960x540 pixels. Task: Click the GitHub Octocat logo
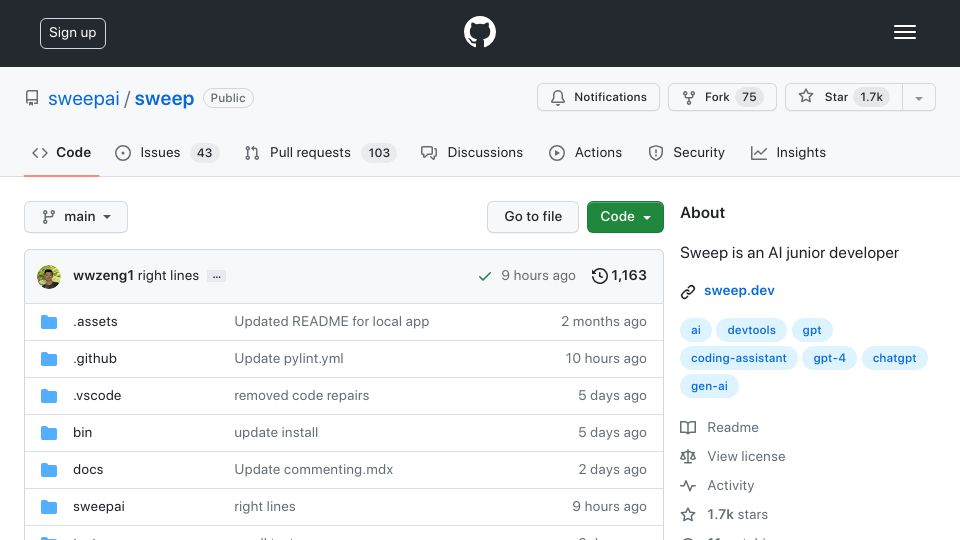[x=479, y=32]
